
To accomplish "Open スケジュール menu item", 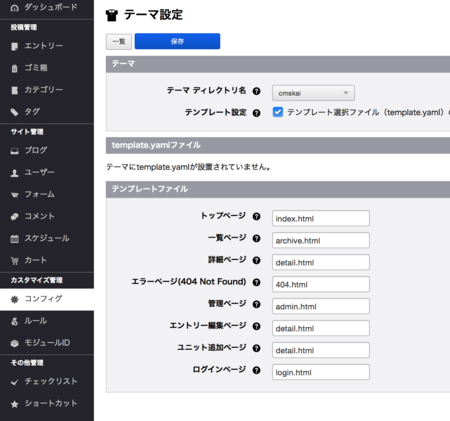I will pyautogui.click(x=47, y=239).
